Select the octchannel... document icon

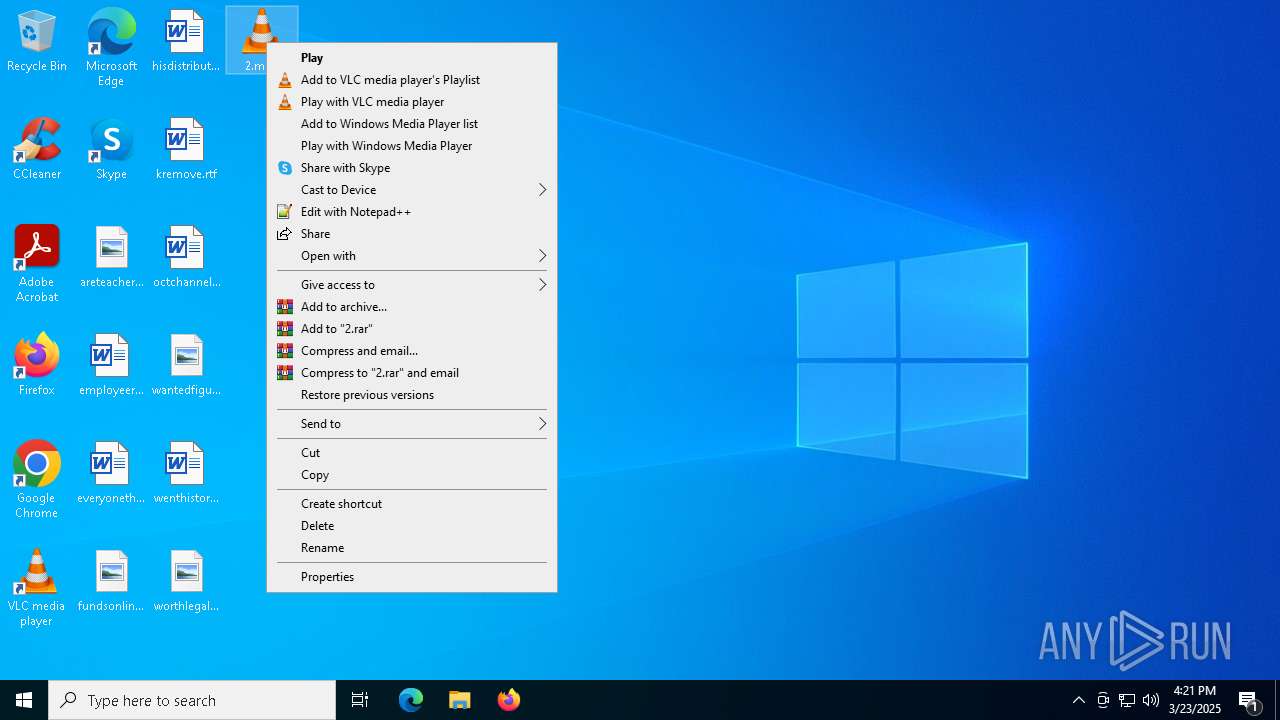186,257
